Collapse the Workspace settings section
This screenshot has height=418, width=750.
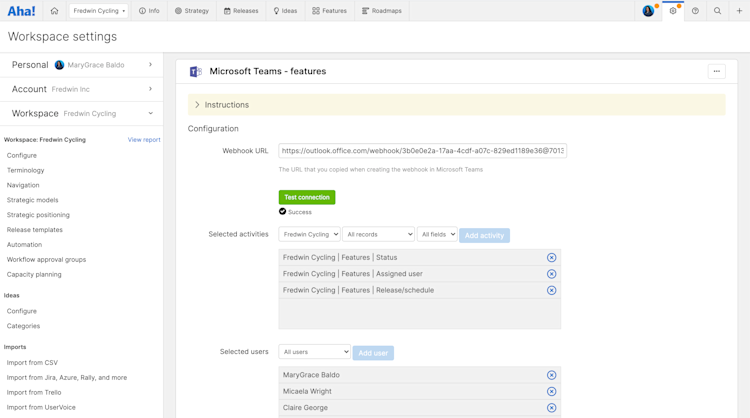81,113
